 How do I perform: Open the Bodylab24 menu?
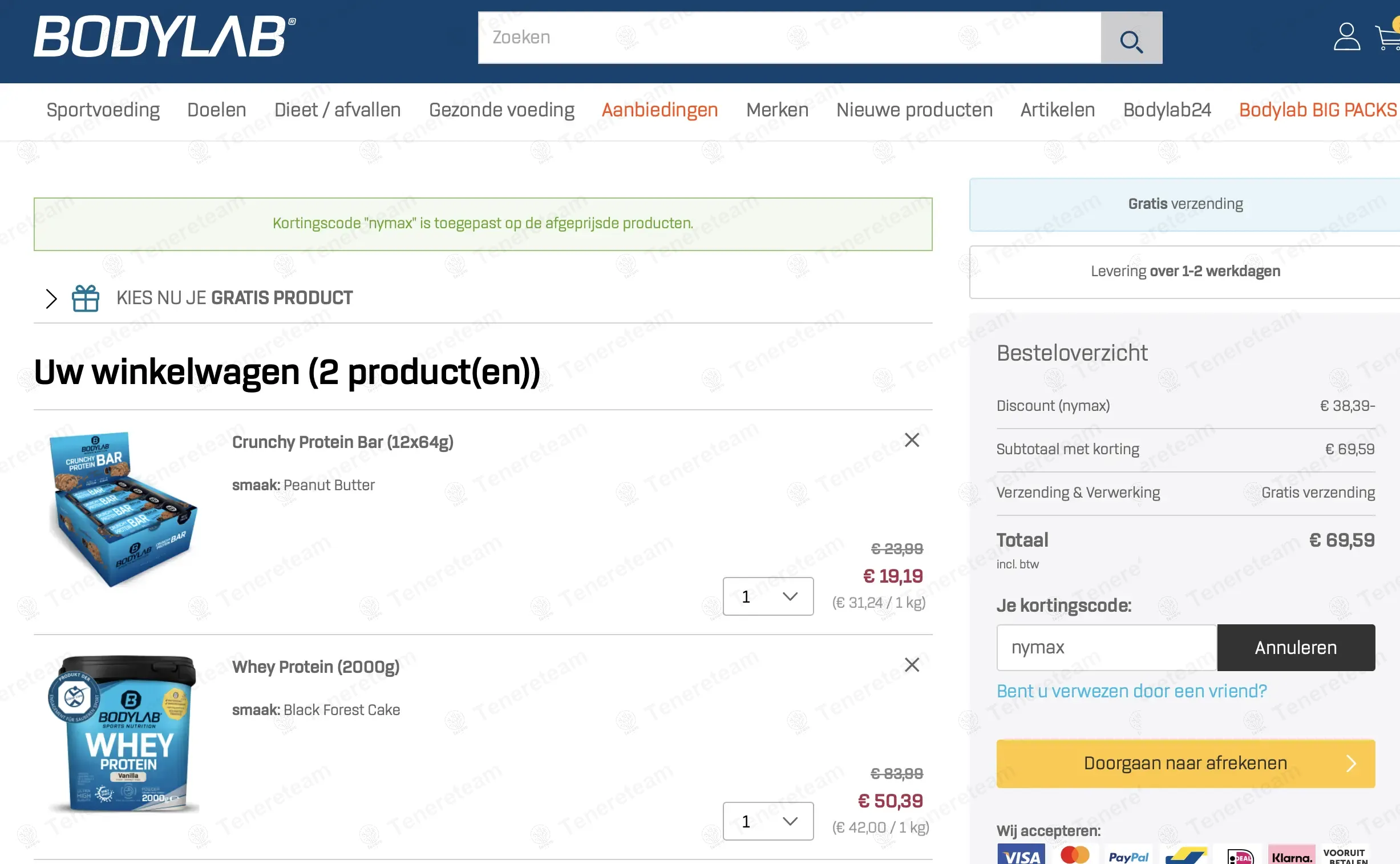tap(1167, 110)
